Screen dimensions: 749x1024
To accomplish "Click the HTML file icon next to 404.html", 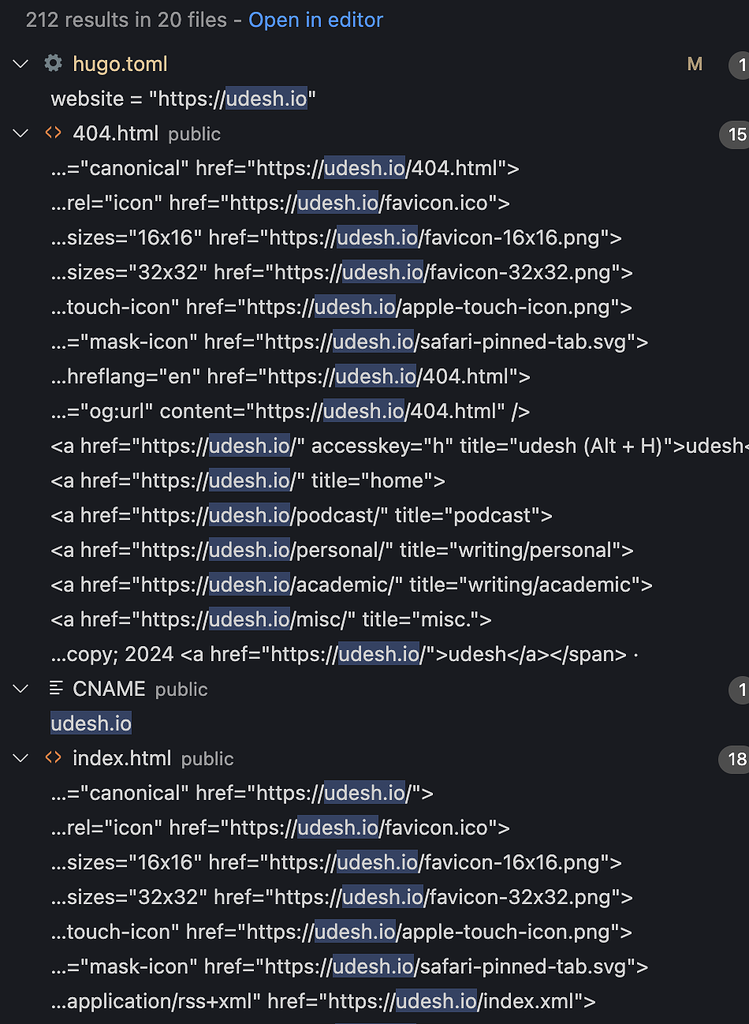I will 53,133.
